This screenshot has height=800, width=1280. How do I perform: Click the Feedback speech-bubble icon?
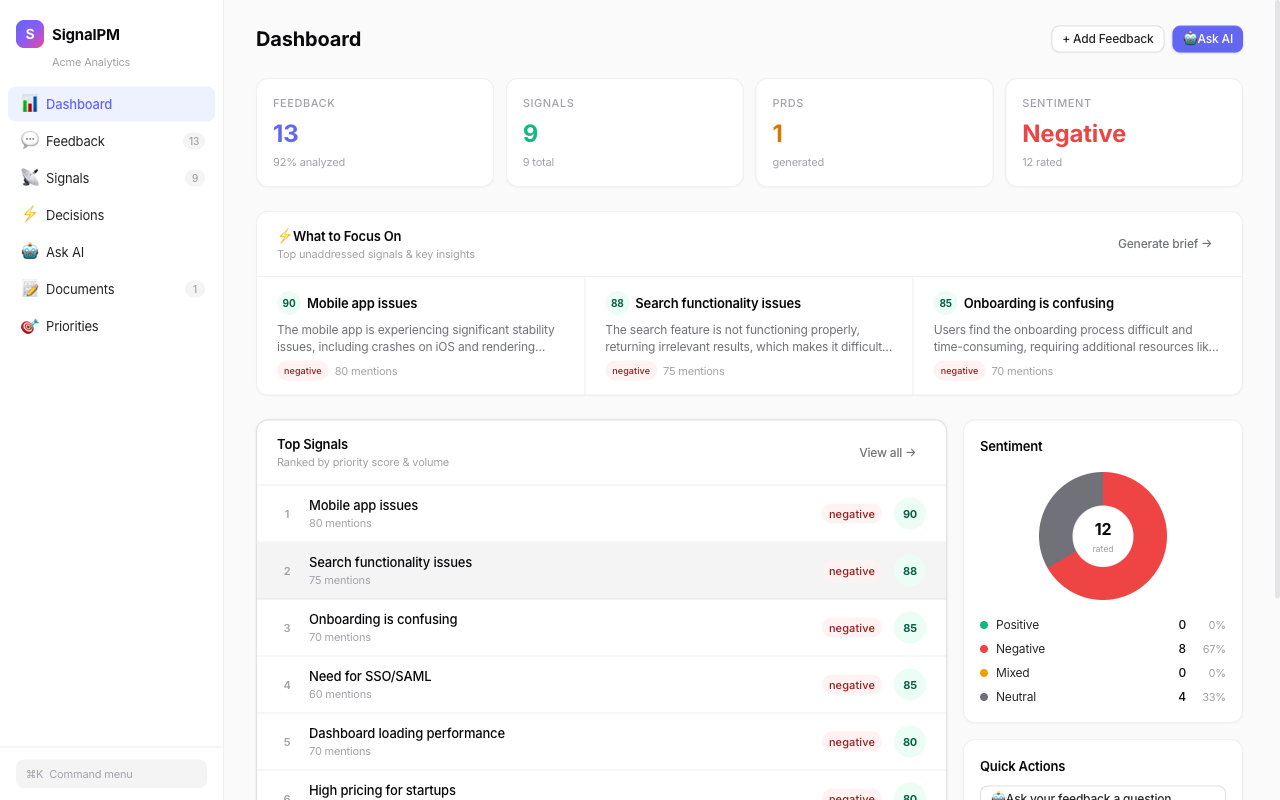pos(30,140)
